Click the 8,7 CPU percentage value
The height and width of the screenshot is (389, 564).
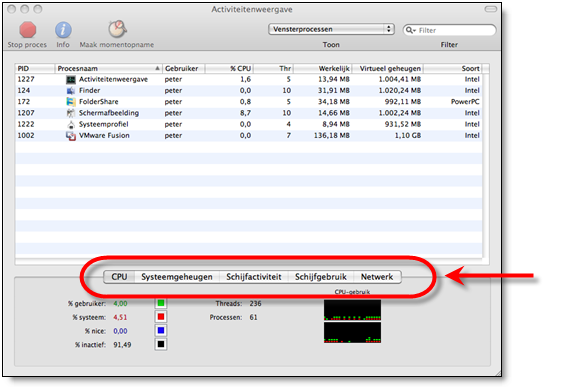pyautogui.click(x=245, y=113)
